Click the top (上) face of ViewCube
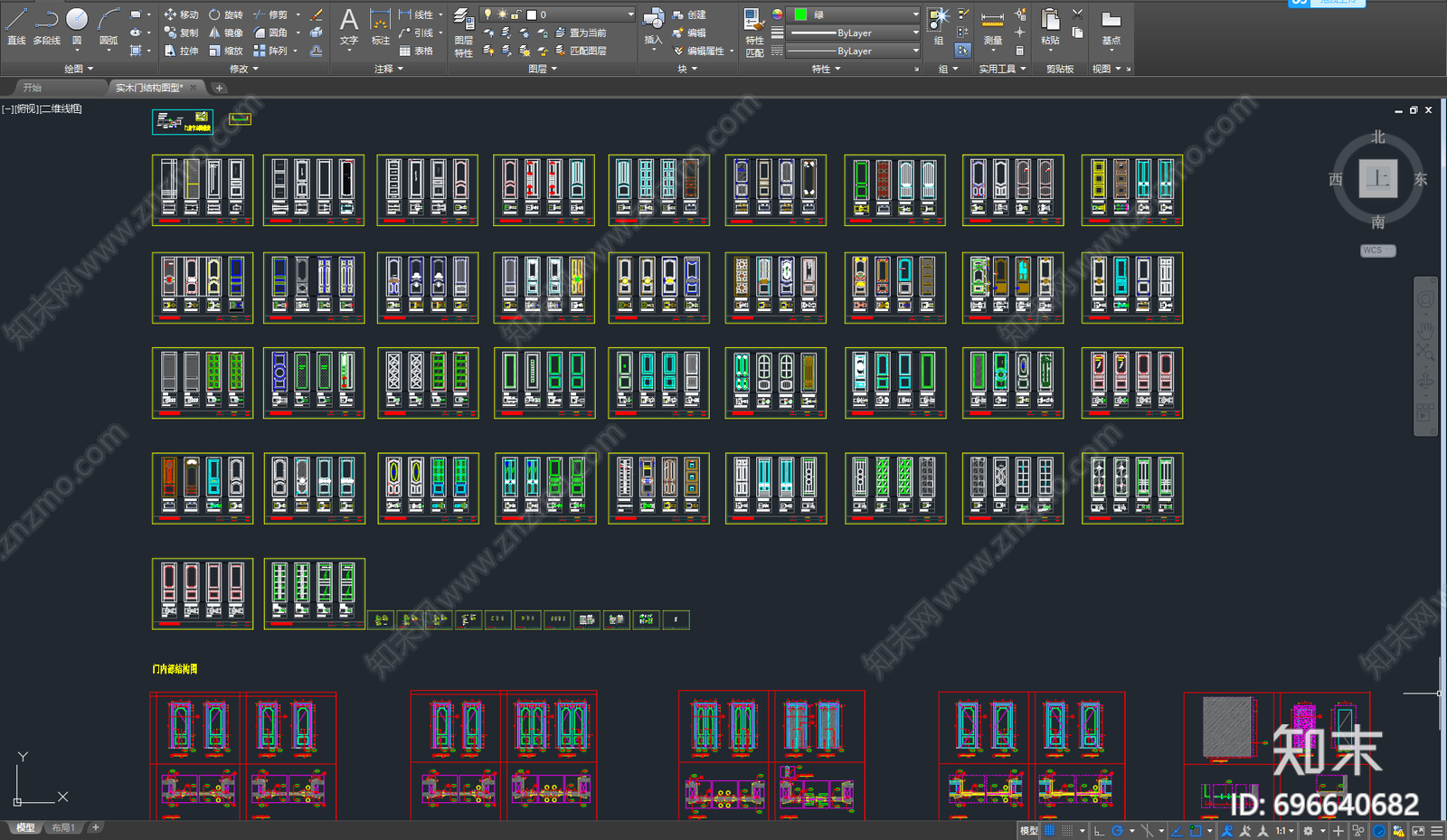 (x=1377, y=178)
